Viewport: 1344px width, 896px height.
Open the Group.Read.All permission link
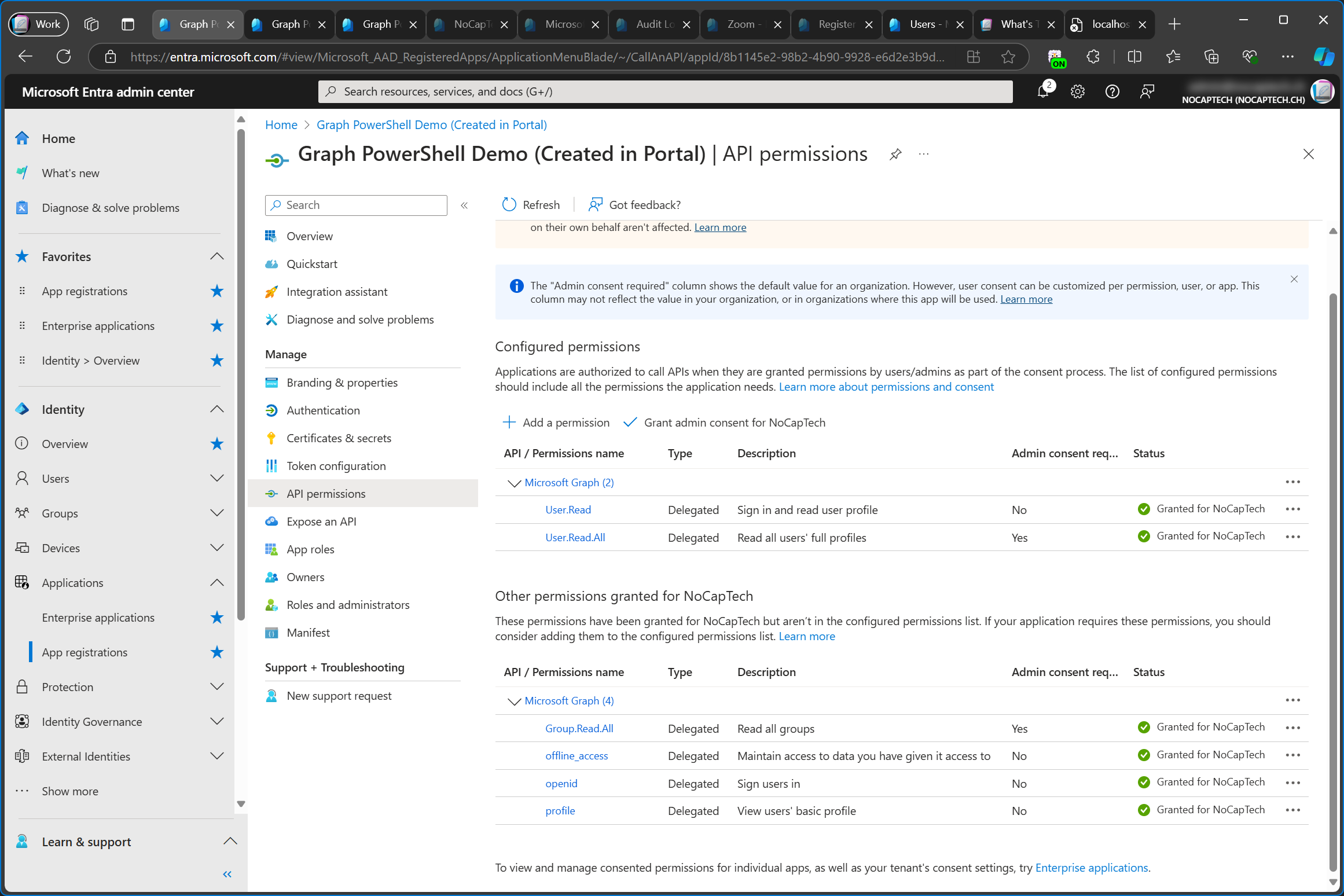(x=579, y=729)
